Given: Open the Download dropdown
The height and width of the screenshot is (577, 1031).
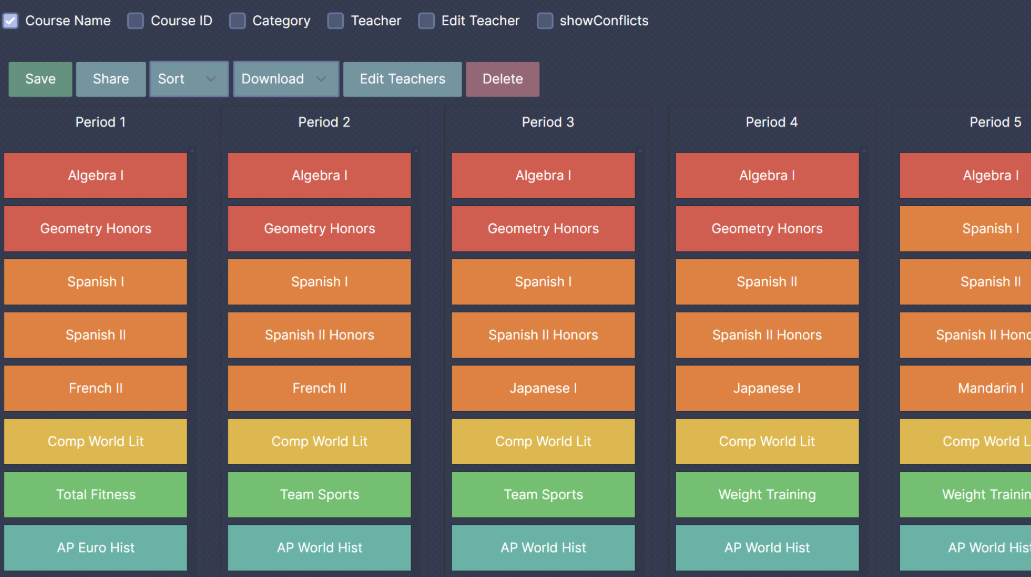Looking at the screenshot, I should pos(286,79).
